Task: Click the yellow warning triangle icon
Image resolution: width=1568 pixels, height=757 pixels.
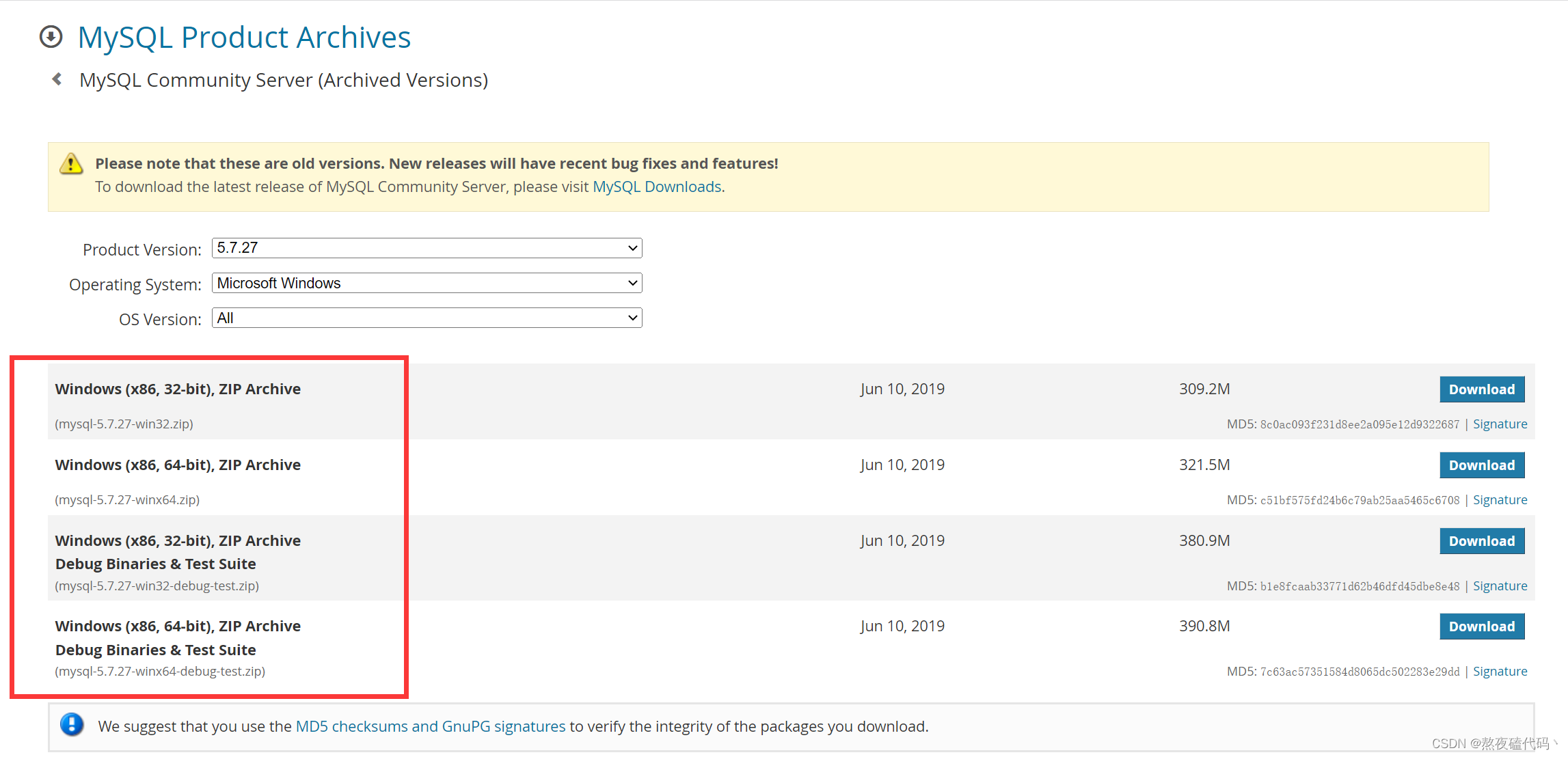Action: (x=71, y=164)
